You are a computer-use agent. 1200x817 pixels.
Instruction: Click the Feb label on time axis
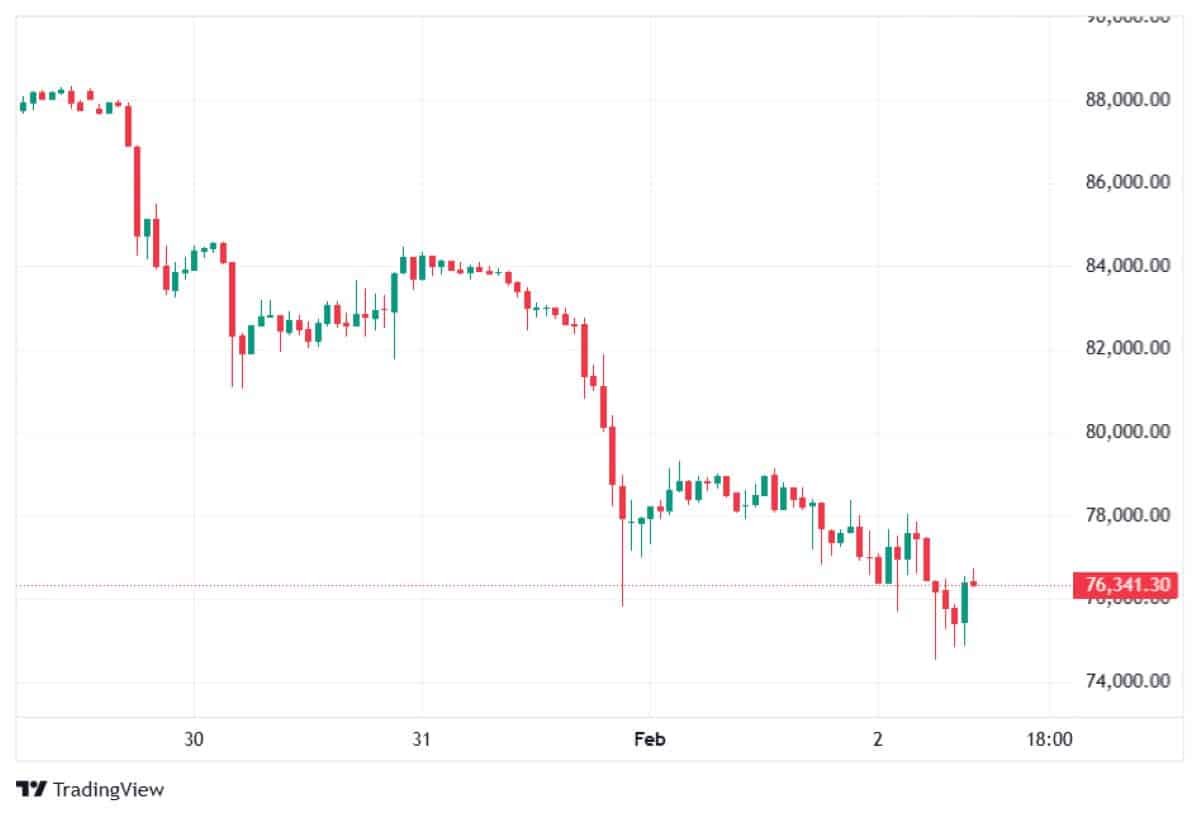coord(649,740)
